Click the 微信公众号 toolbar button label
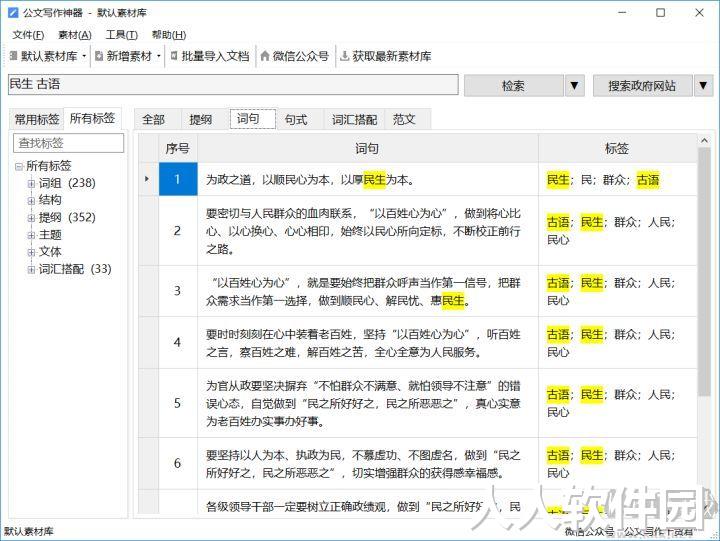 [301, 56]
